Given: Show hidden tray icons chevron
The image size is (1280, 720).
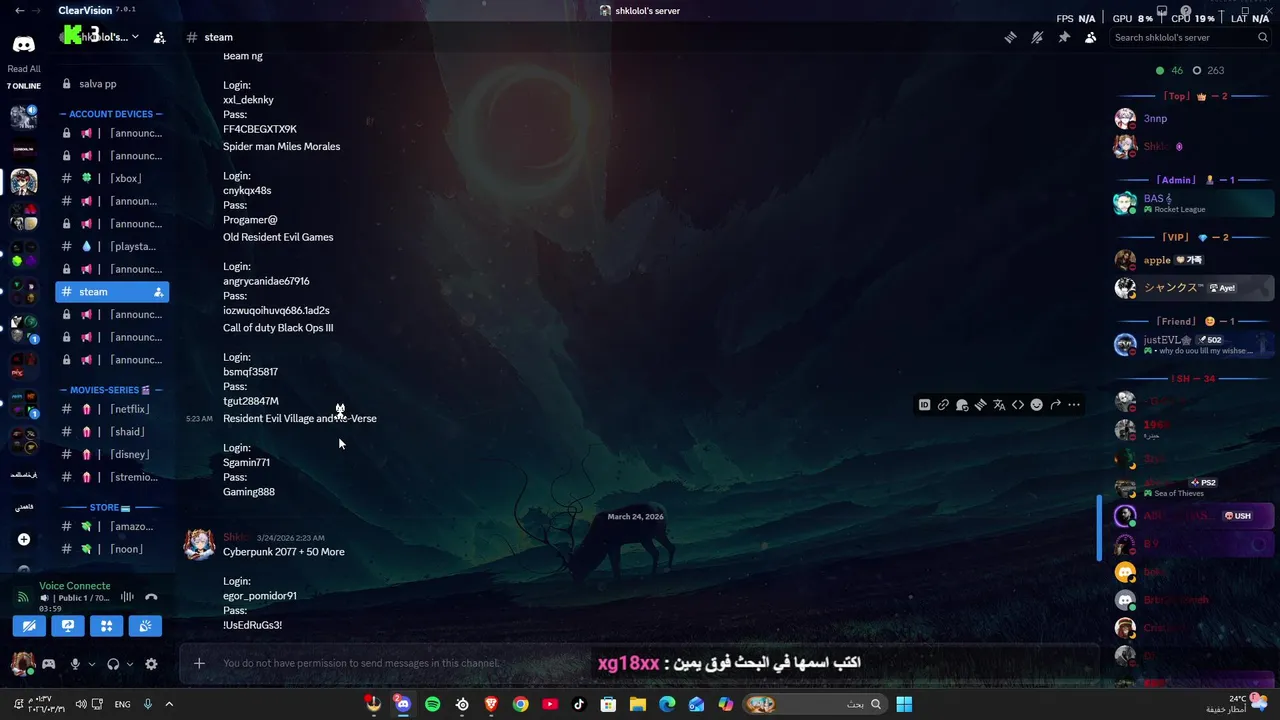Looking at the screenshot, I should tap(169, 704).
